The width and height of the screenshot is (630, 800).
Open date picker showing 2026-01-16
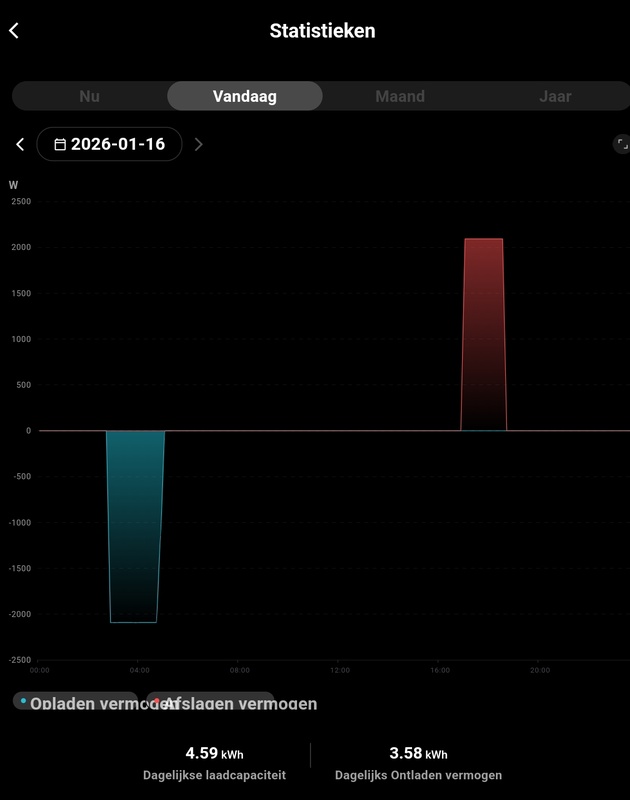pos(109,144)
